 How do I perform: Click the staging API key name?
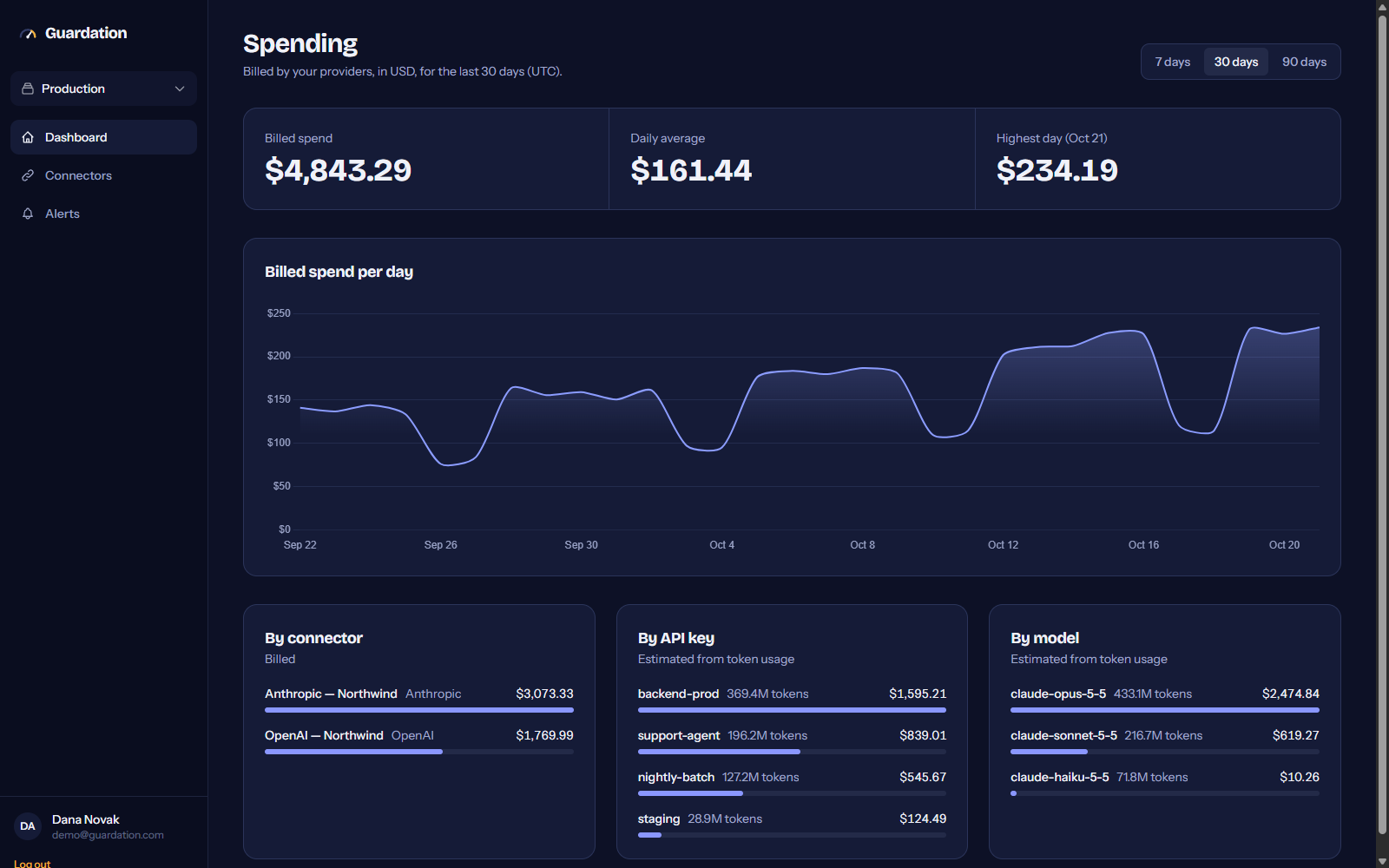click(659, 819)
